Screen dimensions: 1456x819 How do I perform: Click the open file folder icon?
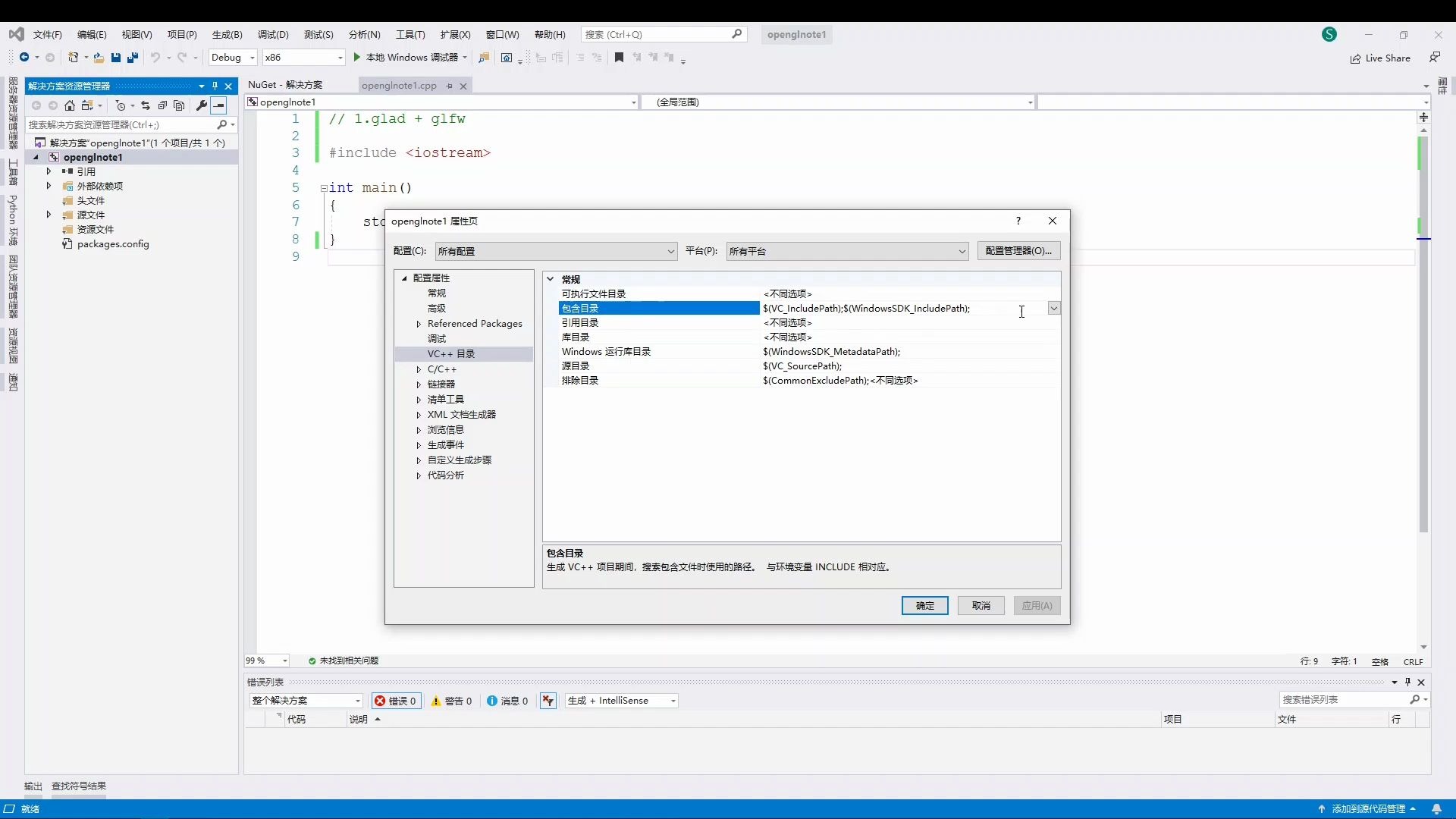(x=99, y=58)
